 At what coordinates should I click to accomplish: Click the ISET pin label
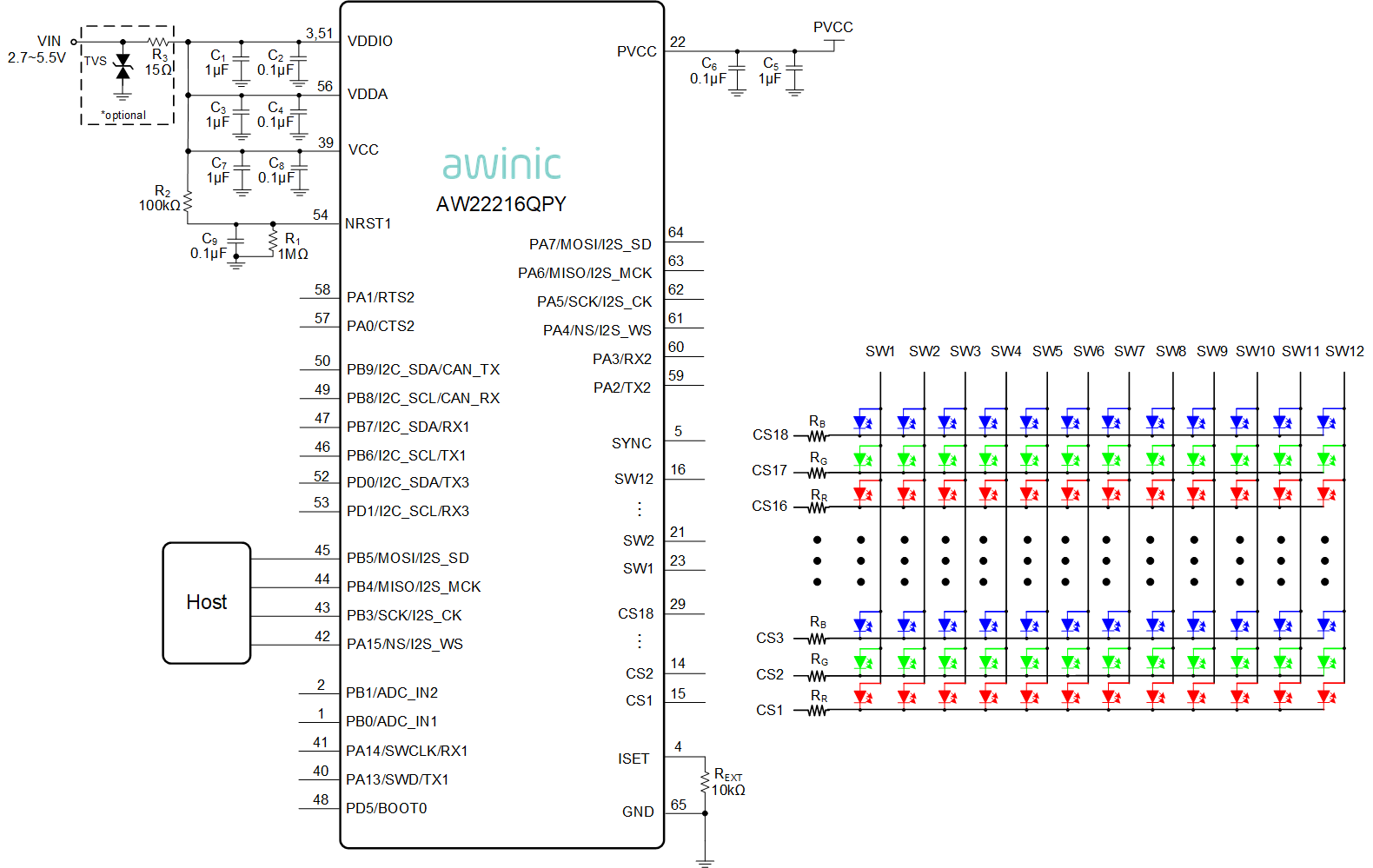click(633, 759)
